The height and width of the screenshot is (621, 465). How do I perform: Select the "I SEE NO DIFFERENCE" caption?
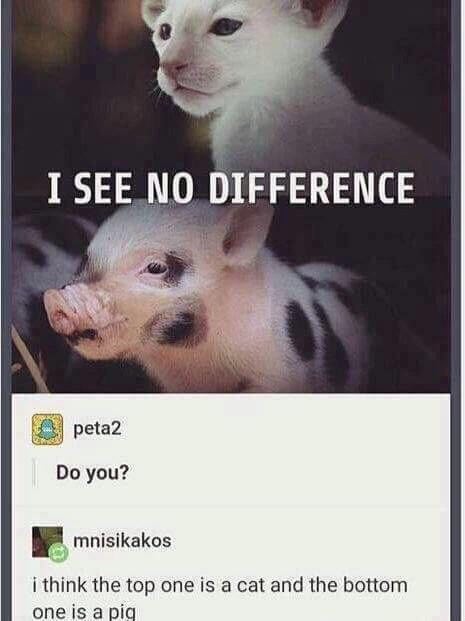point(231,188)
